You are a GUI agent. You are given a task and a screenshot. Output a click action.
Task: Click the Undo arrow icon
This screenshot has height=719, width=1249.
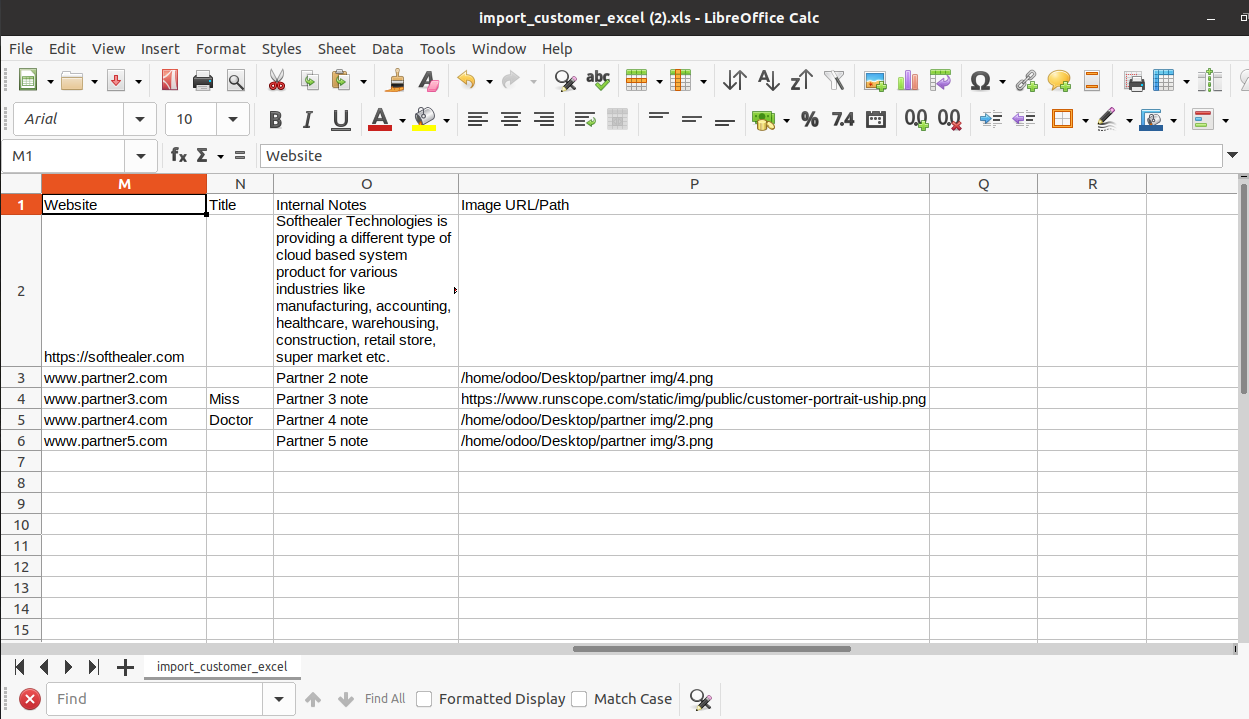(467, 81)
